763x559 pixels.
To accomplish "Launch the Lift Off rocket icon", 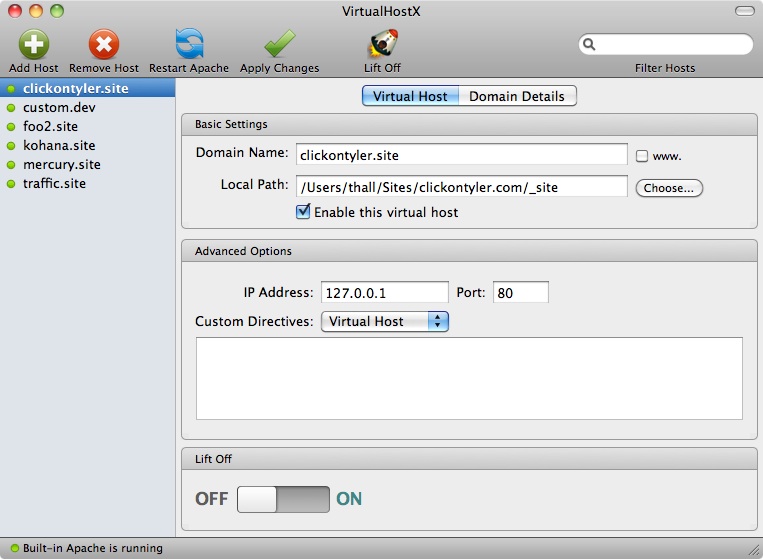I will tap(382, 45).
